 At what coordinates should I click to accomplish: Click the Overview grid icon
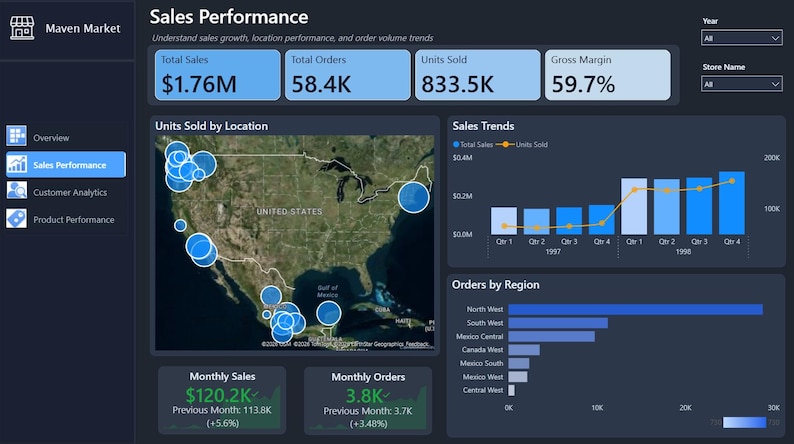(17, 136)
